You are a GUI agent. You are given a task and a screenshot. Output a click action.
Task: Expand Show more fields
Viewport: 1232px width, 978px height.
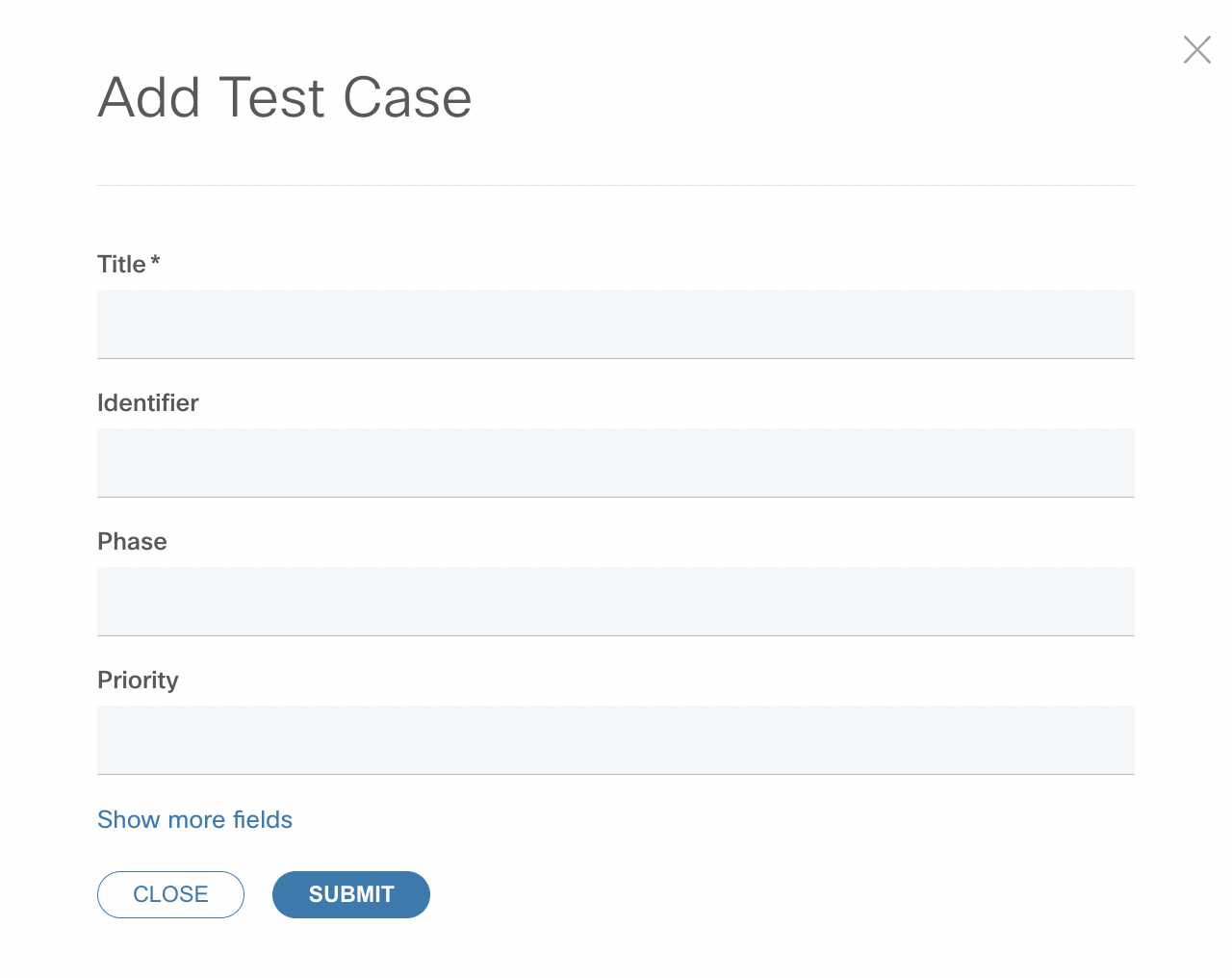click(194, 819)
